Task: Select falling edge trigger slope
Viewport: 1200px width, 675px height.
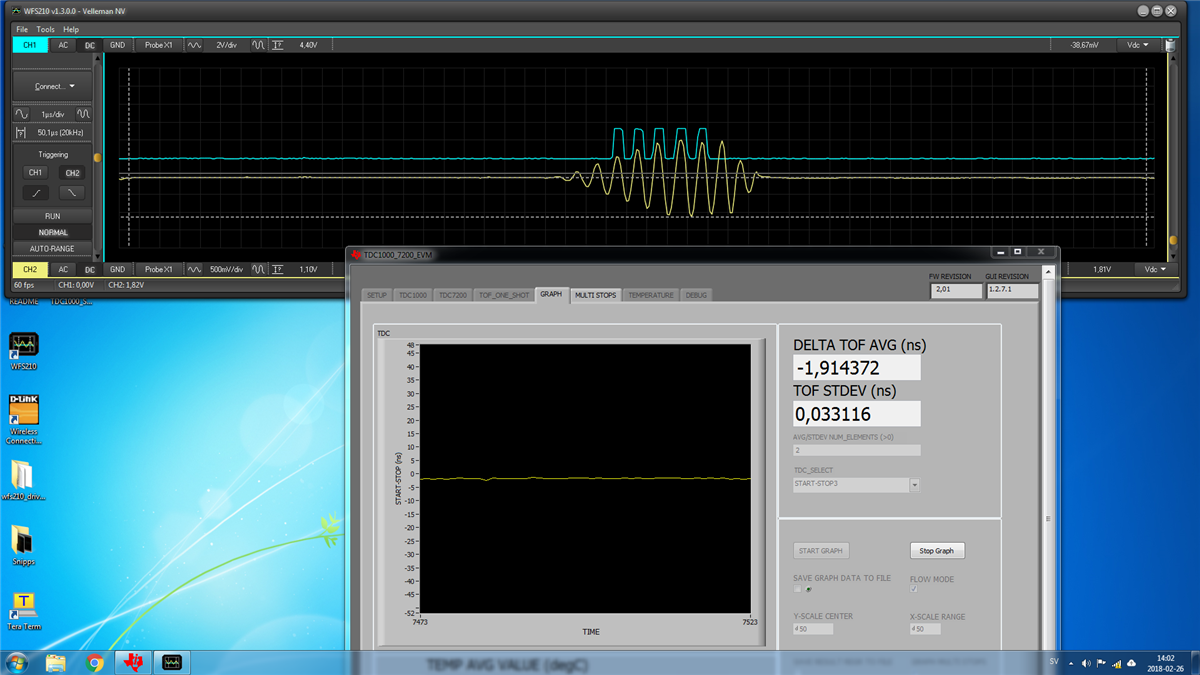Action: [72, 192]
